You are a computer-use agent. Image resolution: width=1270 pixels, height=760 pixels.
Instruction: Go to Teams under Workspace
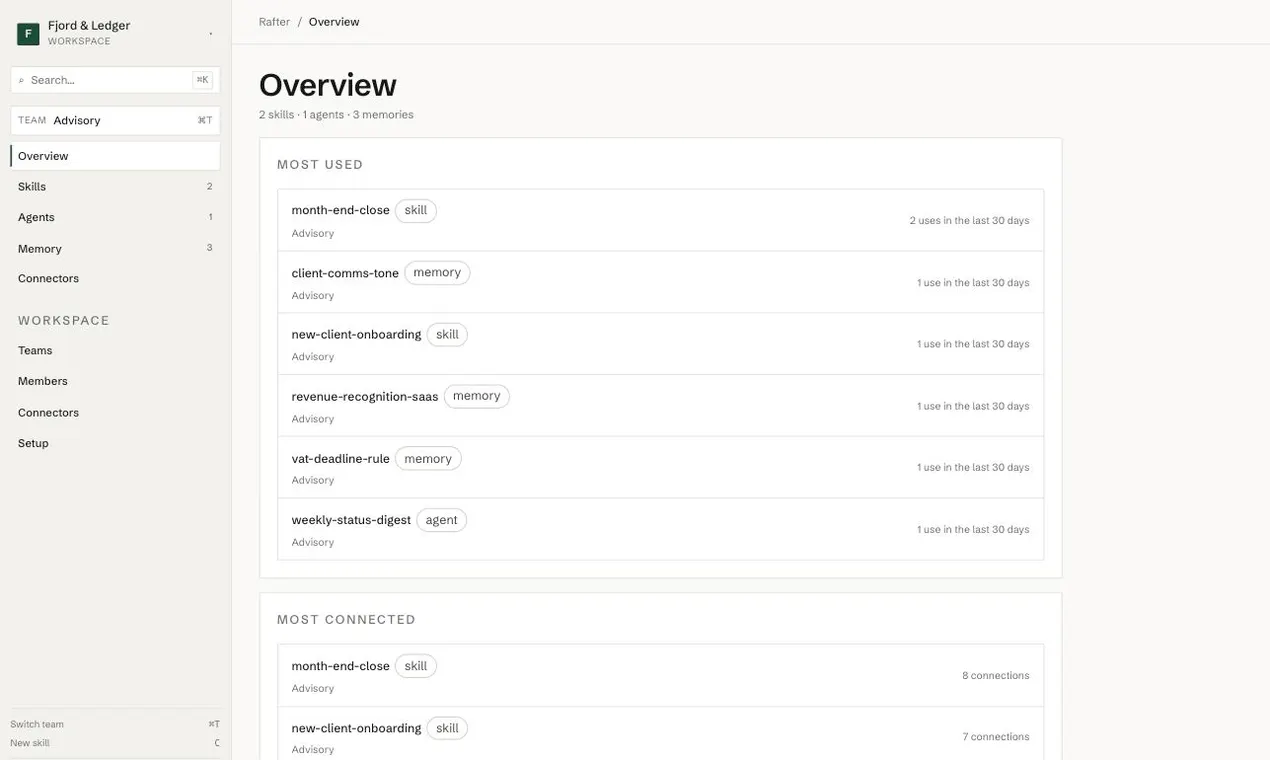(115, 351)
